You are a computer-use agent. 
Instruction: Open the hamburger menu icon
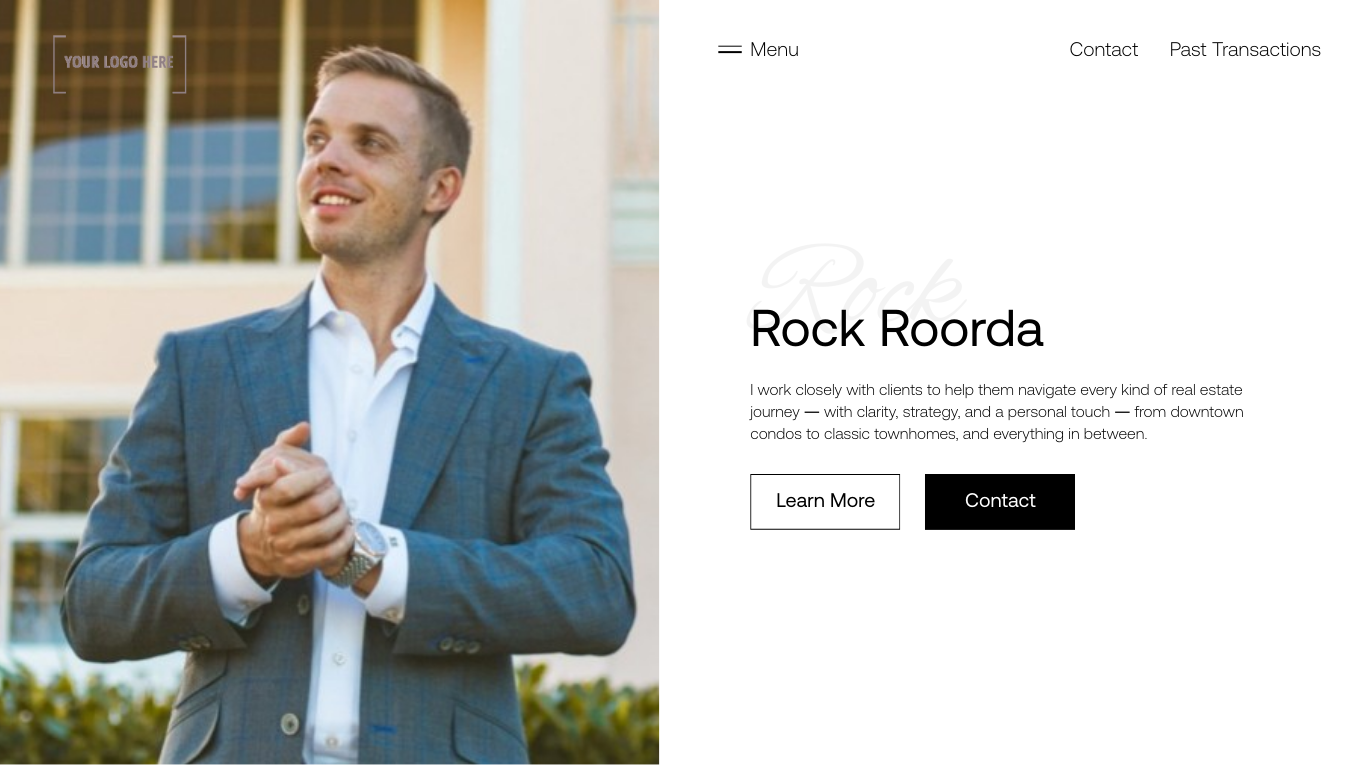(730, 49)
